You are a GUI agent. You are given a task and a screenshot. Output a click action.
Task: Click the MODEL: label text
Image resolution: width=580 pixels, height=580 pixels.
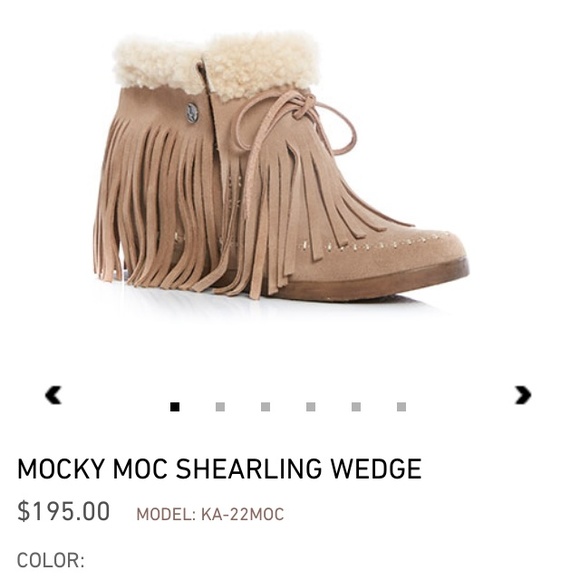coord(166,514)
